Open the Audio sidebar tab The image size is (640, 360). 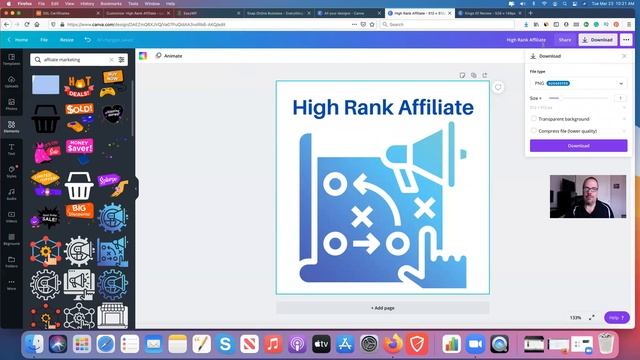point(11,194)
